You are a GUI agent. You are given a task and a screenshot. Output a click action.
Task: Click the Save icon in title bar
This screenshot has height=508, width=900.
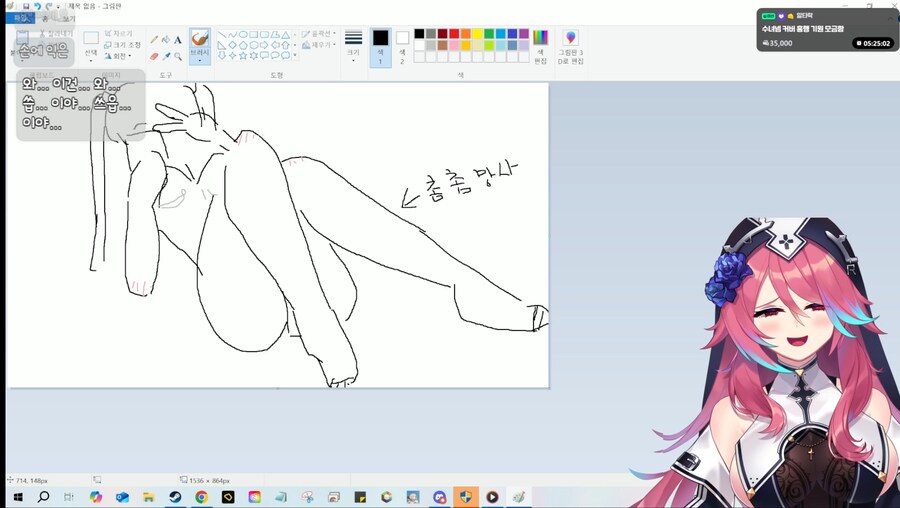26,6
